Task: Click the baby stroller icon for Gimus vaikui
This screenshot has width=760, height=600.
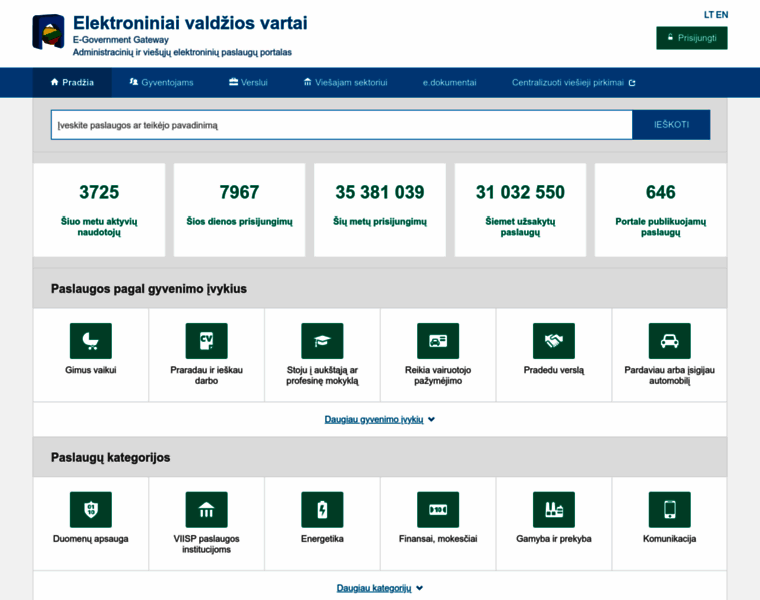Action: [90, 341]
